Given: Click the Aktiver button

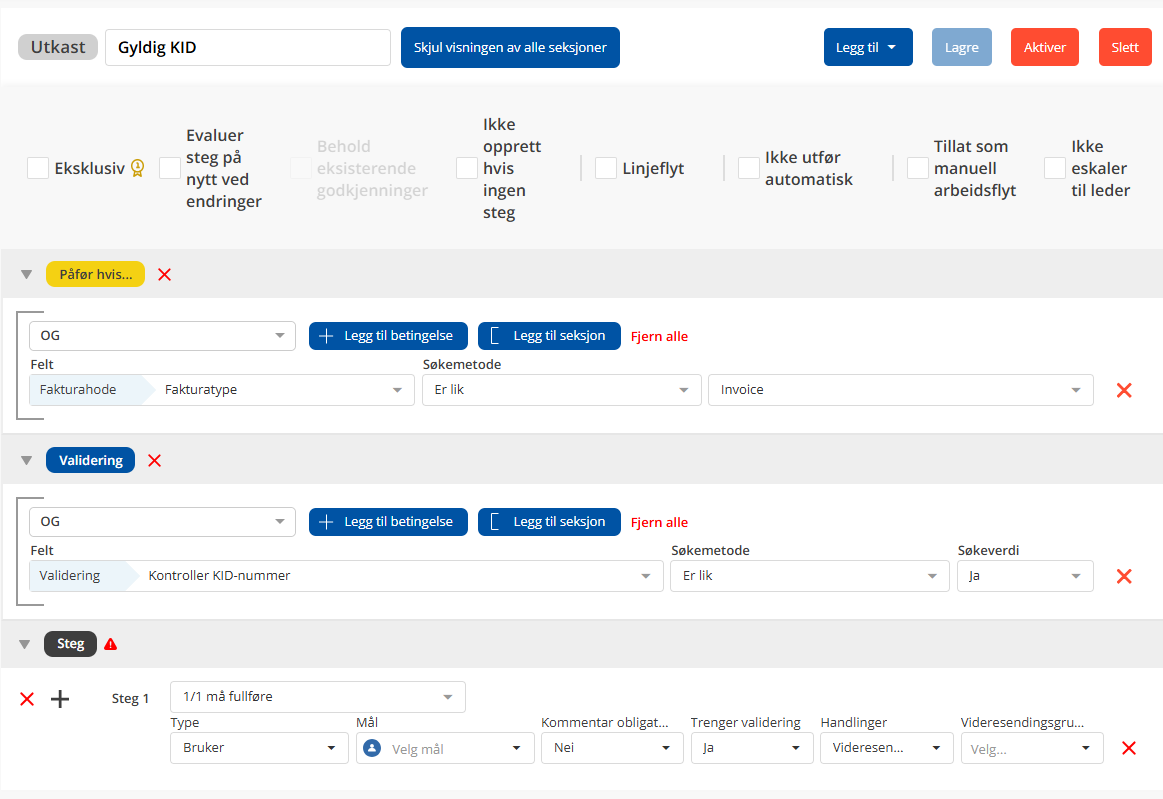Looking at the screenshot, I should (1044, 47).
